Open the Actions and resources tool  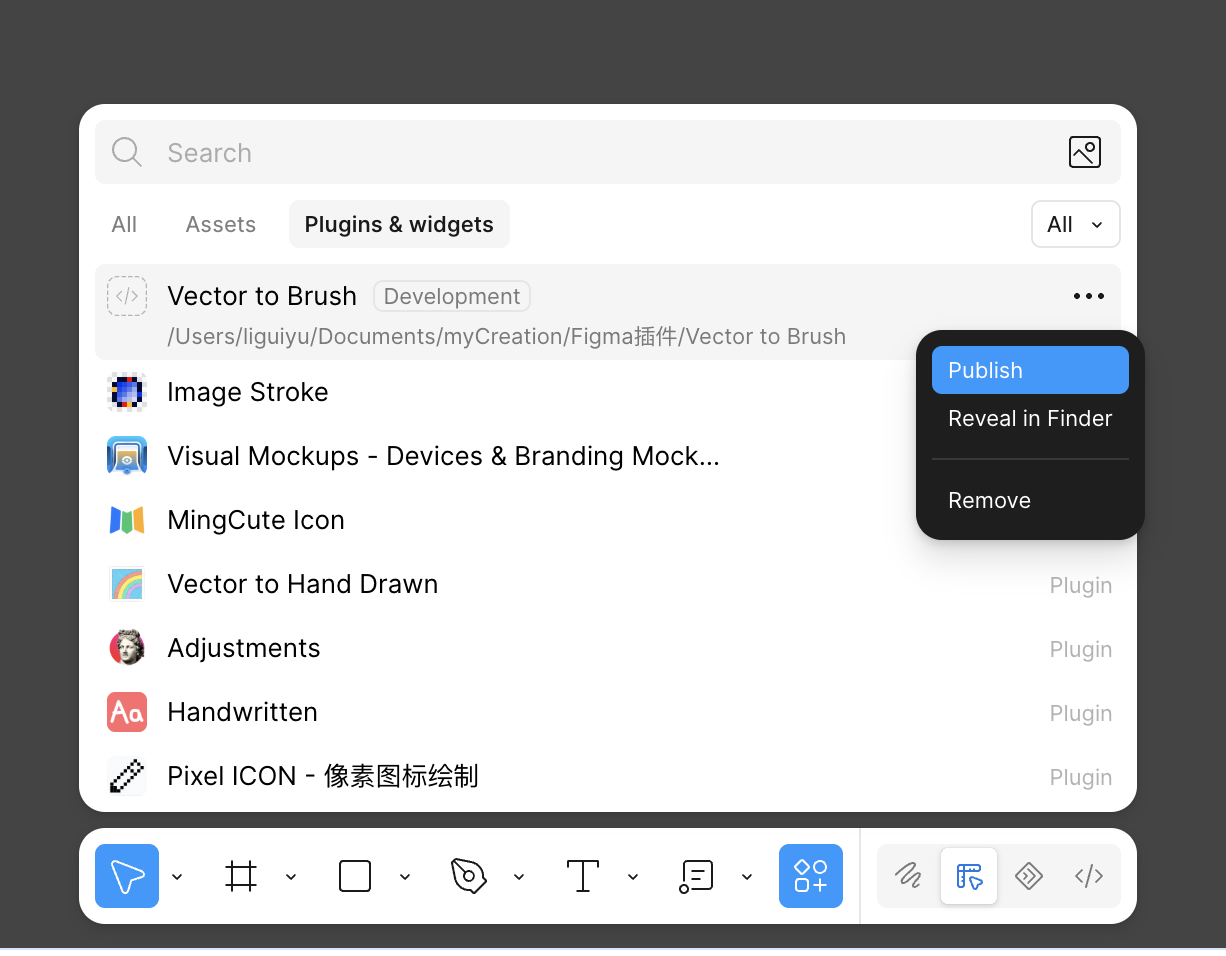click(x=811, y=876)
